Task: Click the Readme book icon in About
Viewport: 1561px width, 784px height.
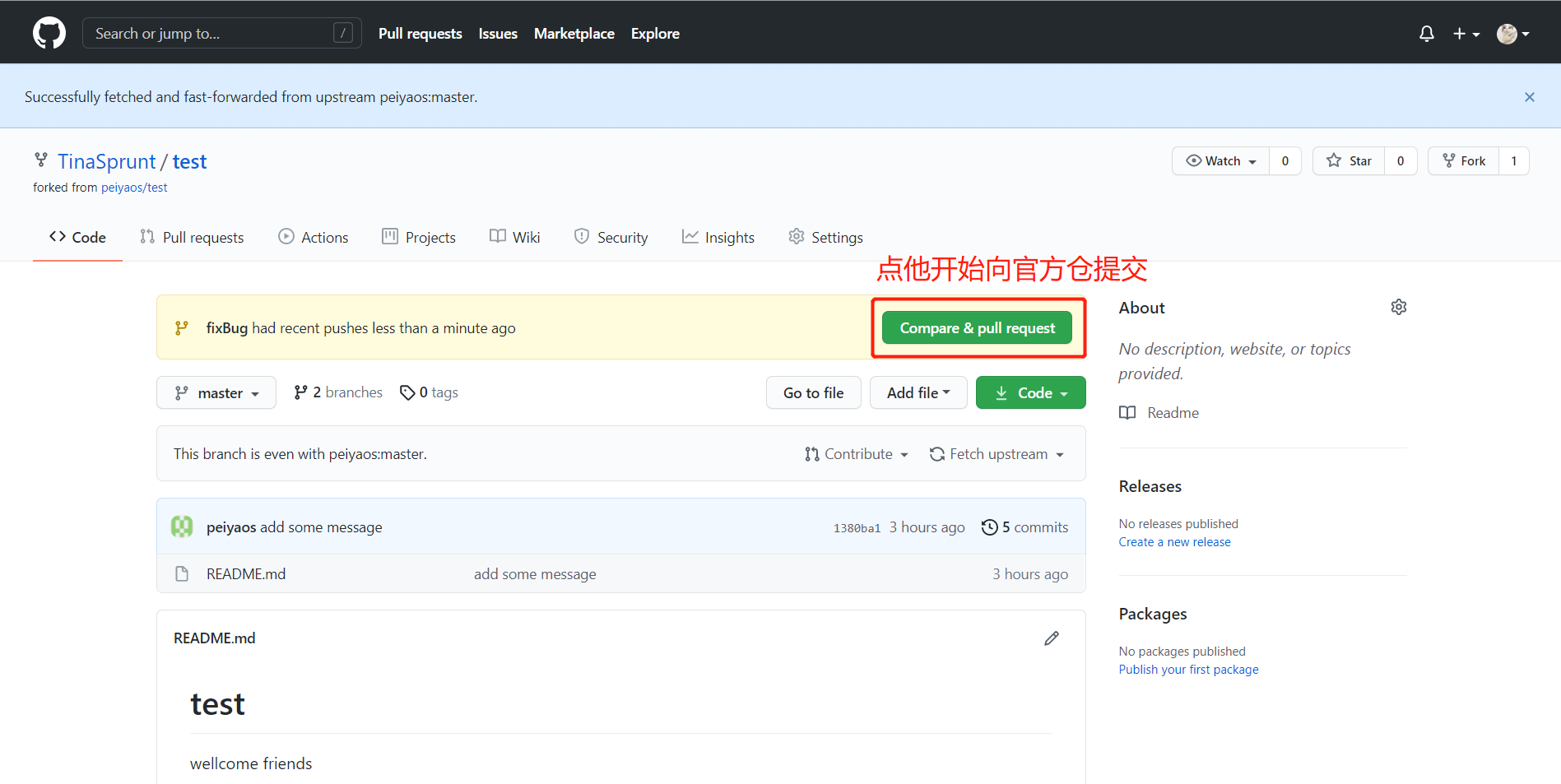Action: tap(1127, 413)
